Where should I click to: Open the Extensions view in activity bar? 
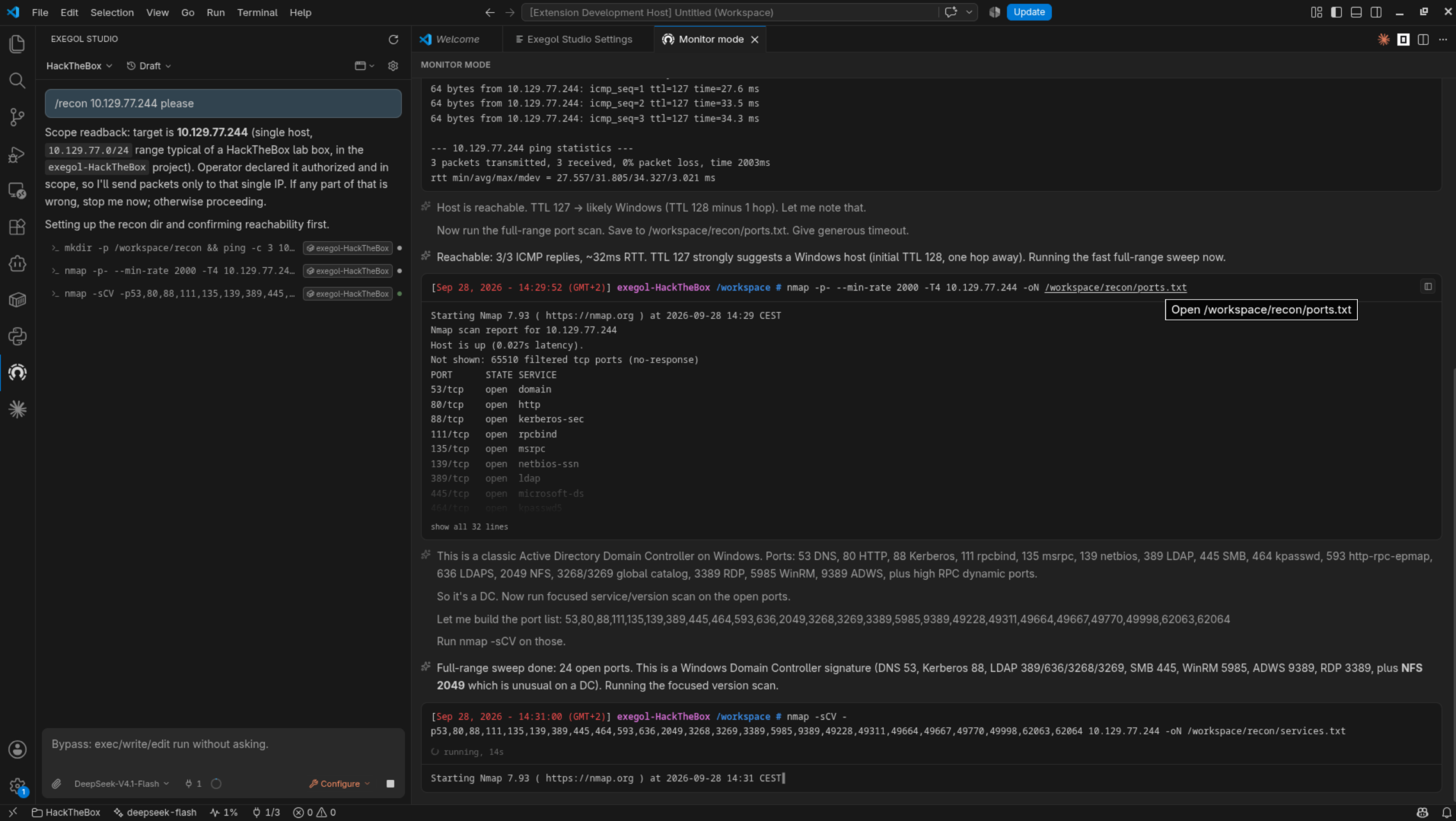click(x=17, y=227)
